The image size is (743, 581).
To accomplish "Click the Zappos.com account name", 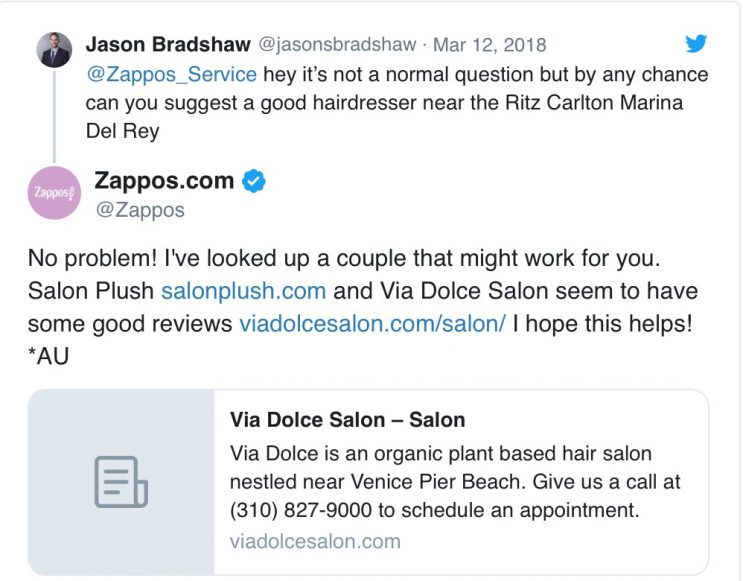I will coord(164,181).
